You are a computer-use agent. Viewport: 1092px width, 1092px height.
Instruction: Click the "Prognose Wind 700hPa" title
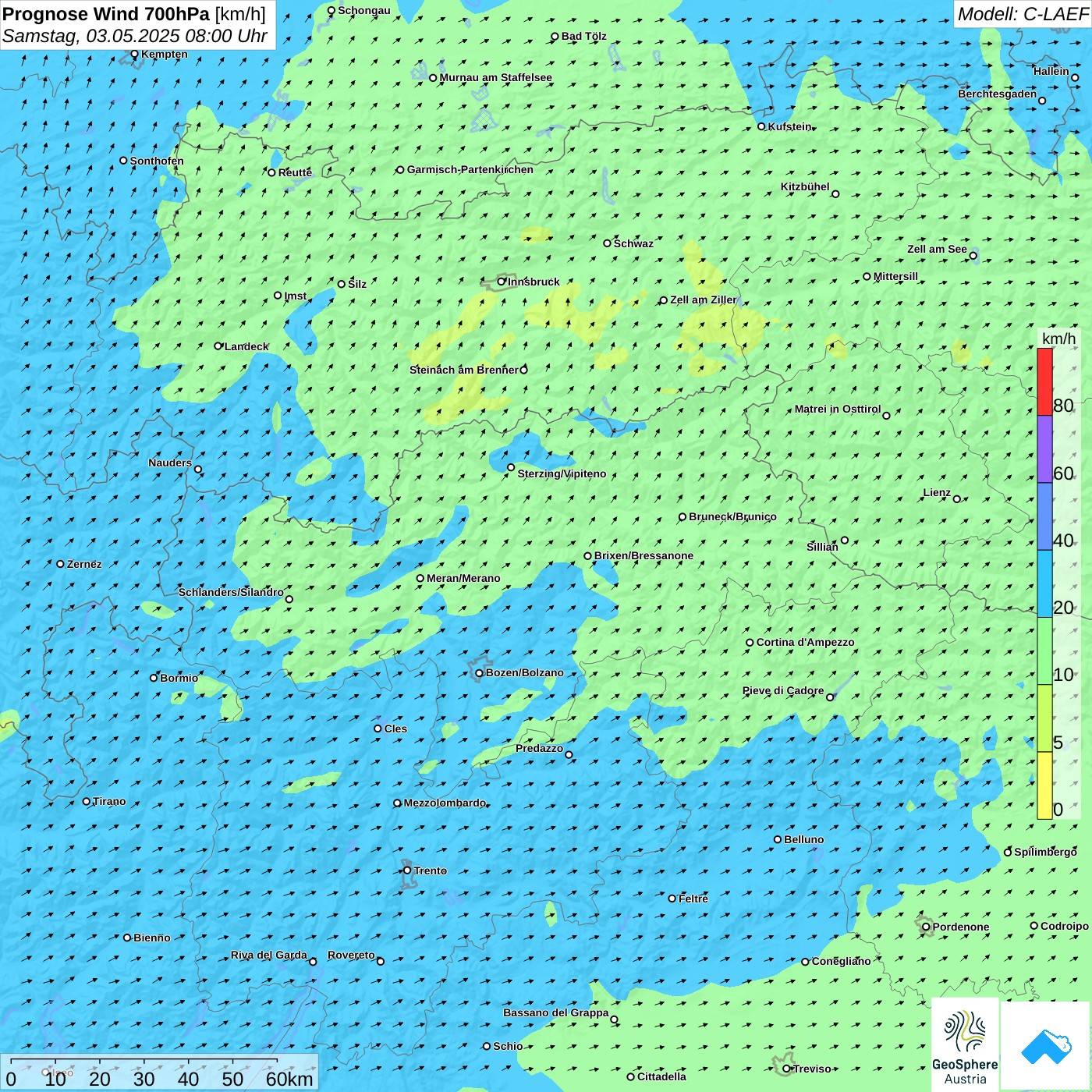click(x=106, y=14)
